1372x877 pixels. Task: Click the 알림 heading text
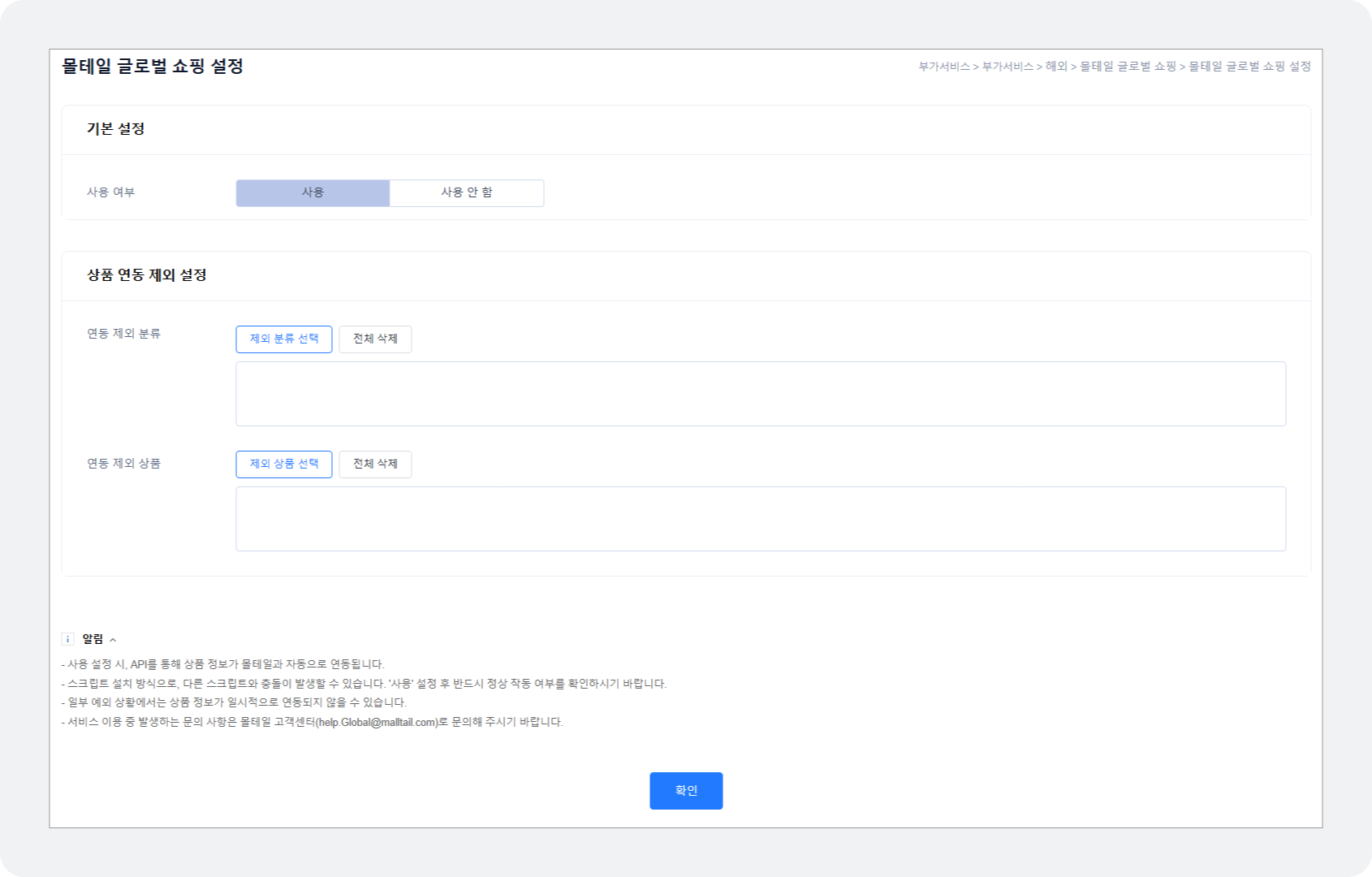pos(93,639)
